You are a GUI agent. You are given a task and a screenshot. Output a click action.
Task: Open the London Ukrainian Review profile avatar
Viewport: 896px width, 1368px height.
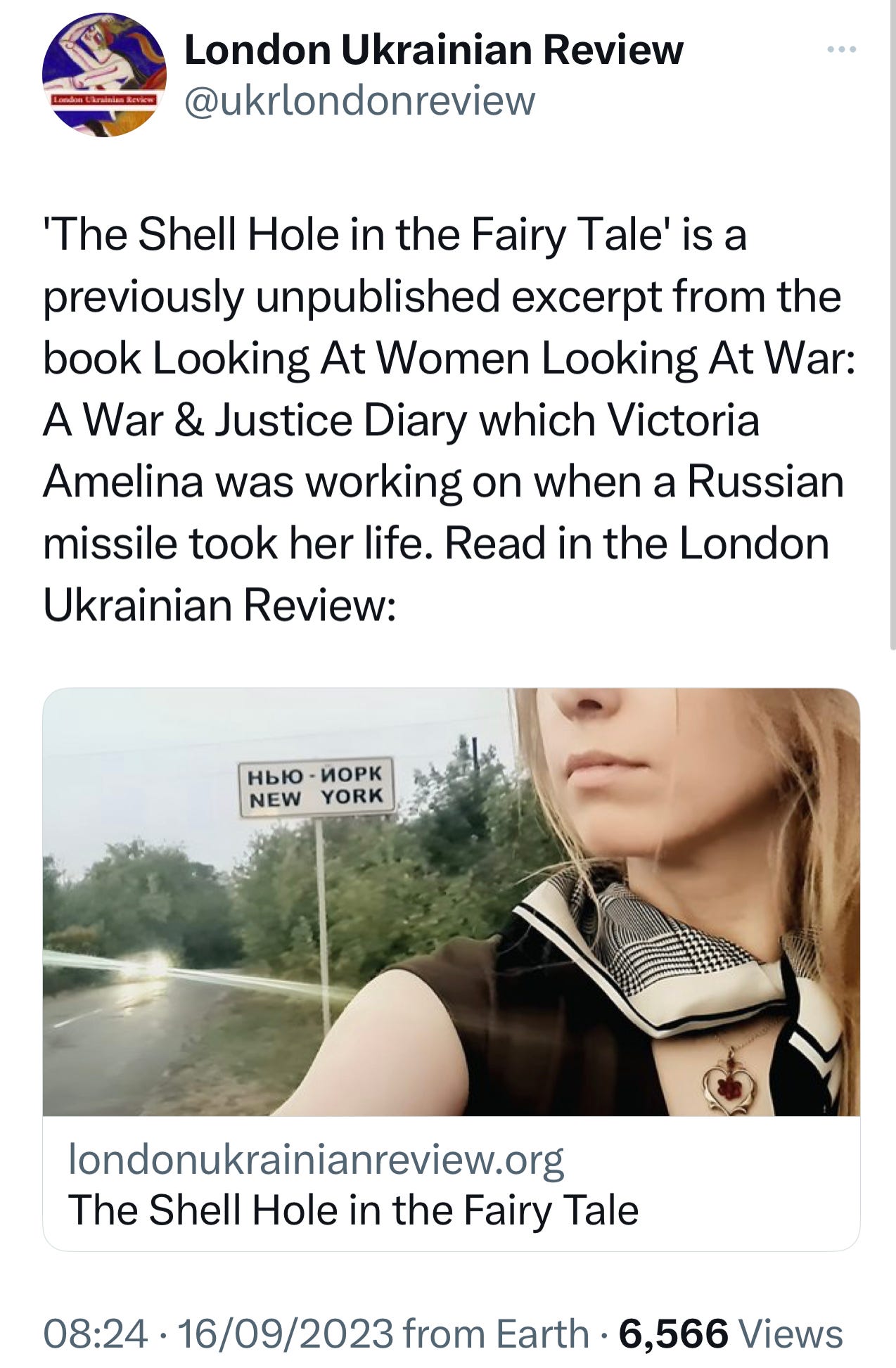coord(104,75)
